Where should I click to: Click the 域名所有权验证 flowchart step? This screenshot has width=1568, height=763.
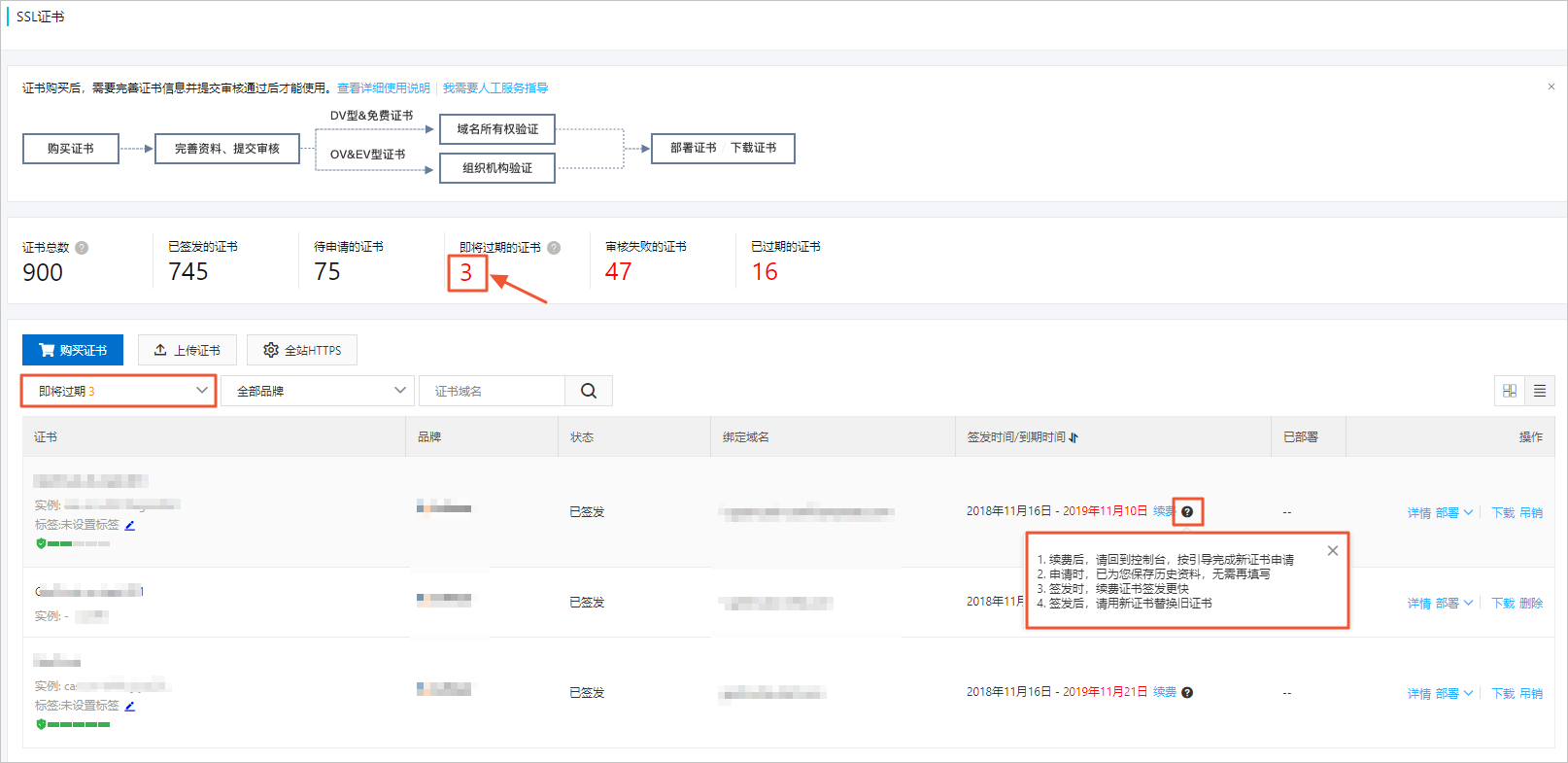click(x=497, y=129)
